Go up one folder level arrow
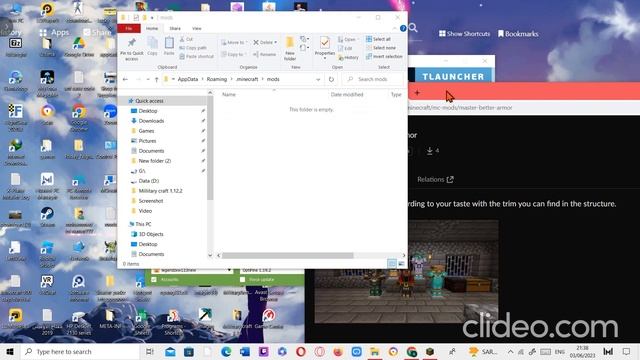 (156, 79)
